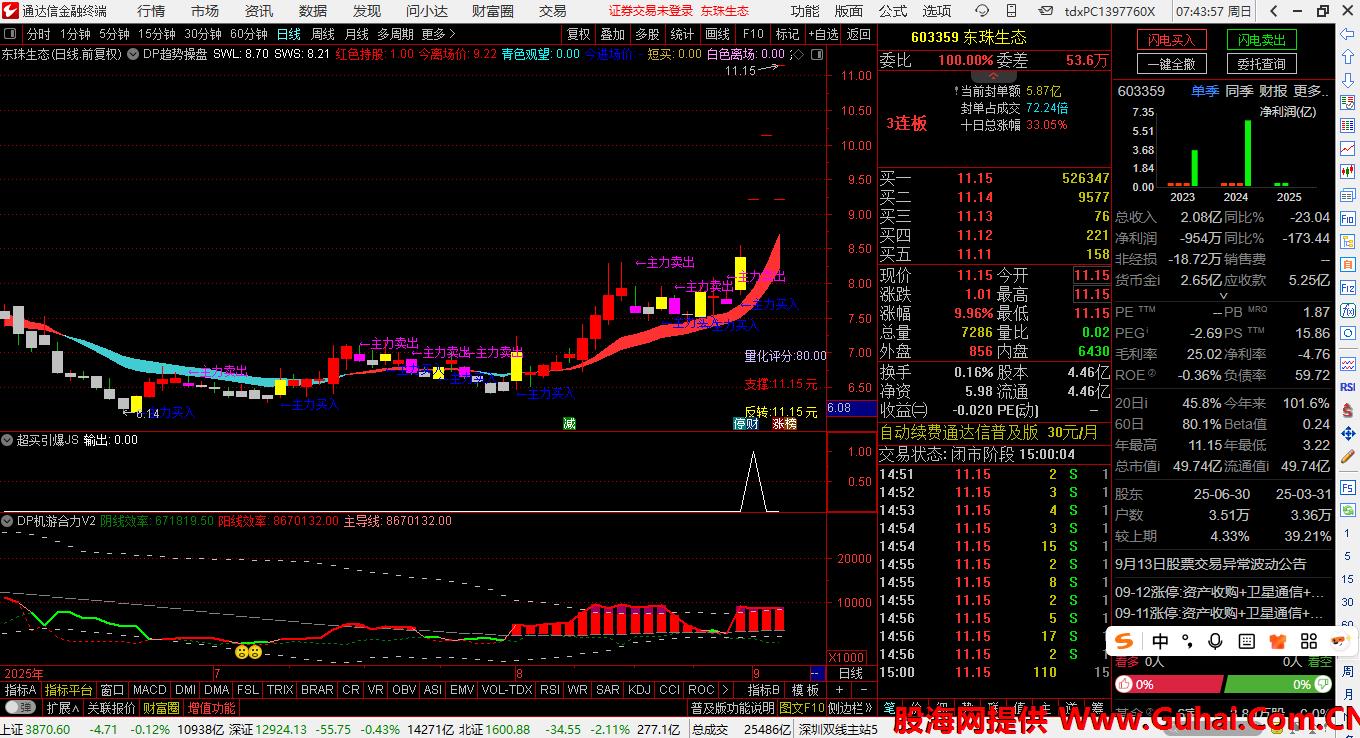1360x738 pixels.
Task: Expand more indicators arrow after ROC
Action: click(x=725, y=690)
